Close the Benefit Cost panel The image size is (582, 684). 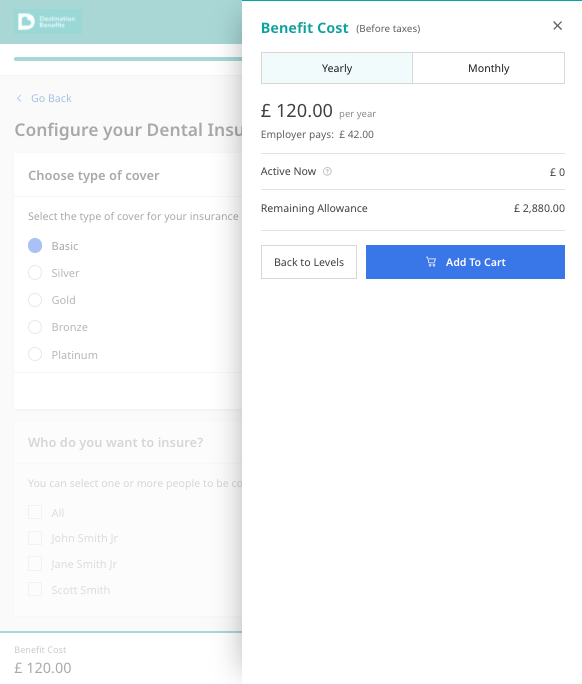pyautogui.click(x=557, y=26)
